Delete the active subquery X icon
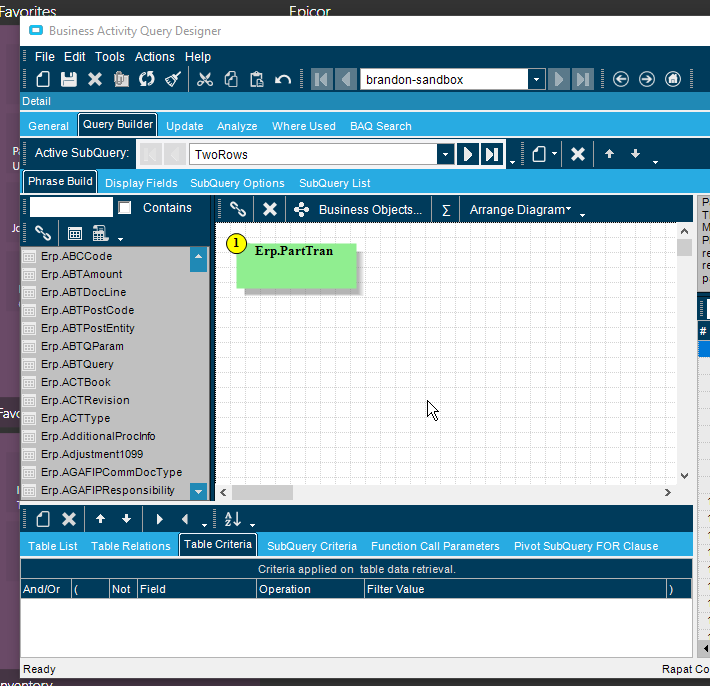This screenshot has height=686, width=710. click(578, 154)
